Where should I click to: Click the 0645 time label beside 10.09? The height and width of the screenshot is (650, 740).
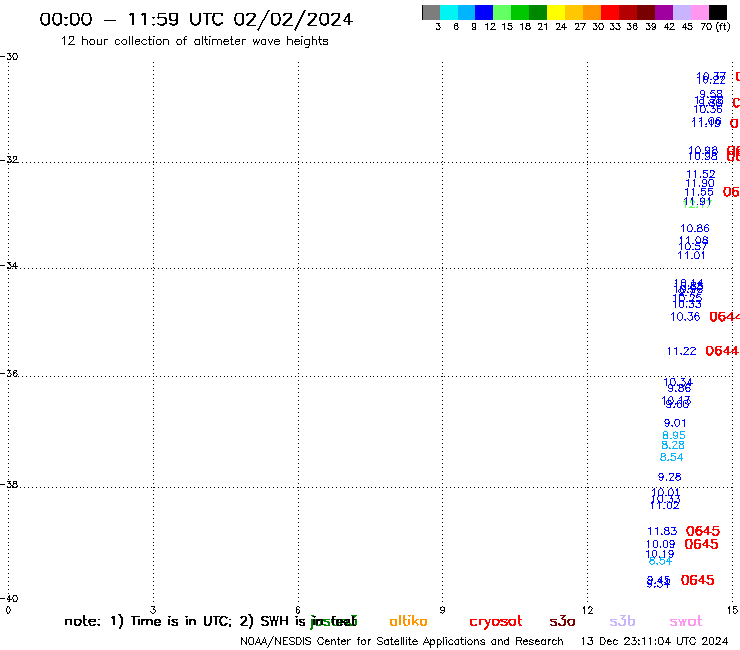(x=701, y=544)
